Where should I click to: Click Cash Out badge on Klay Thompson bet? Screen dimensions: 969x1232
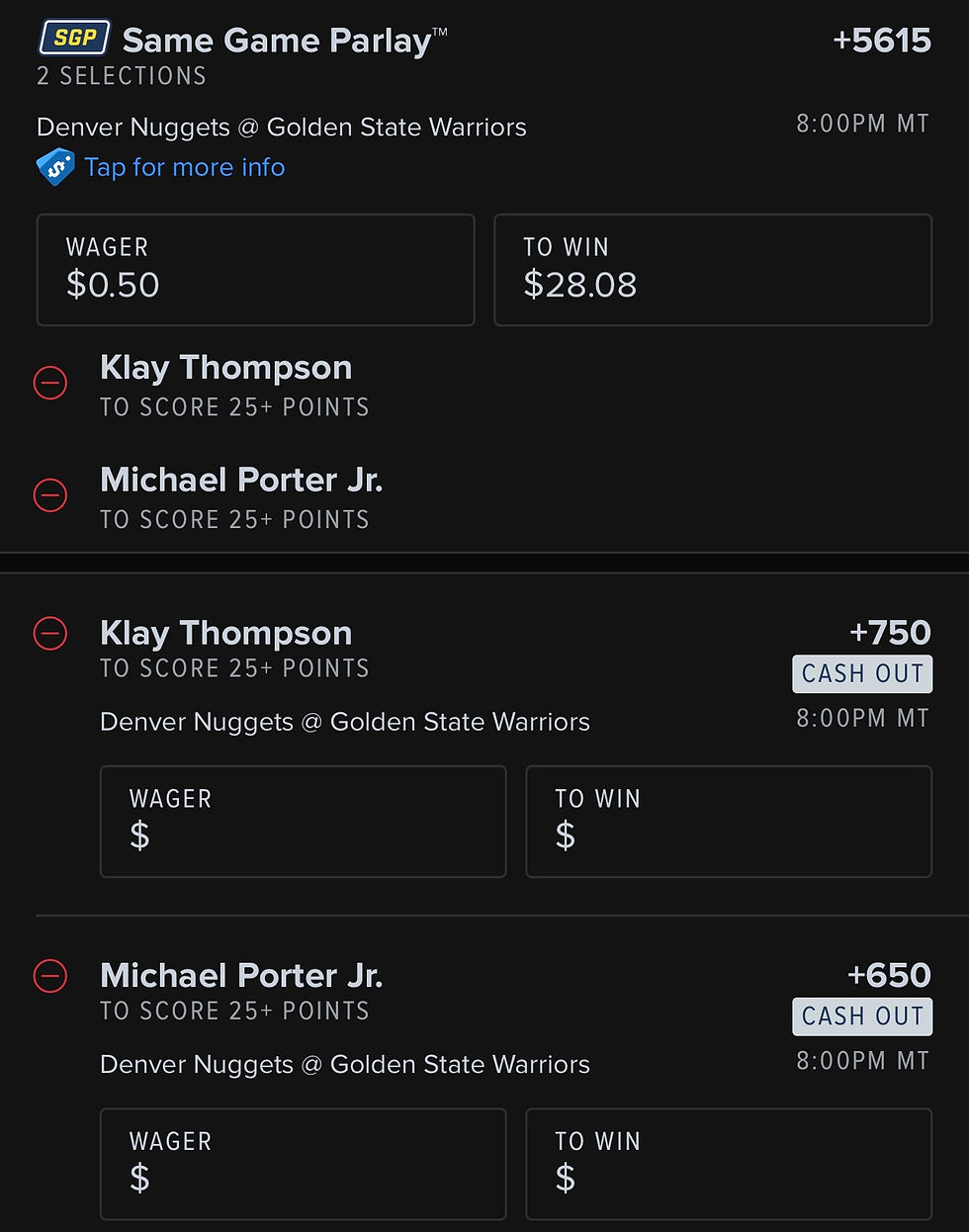(x=861, y=674)
